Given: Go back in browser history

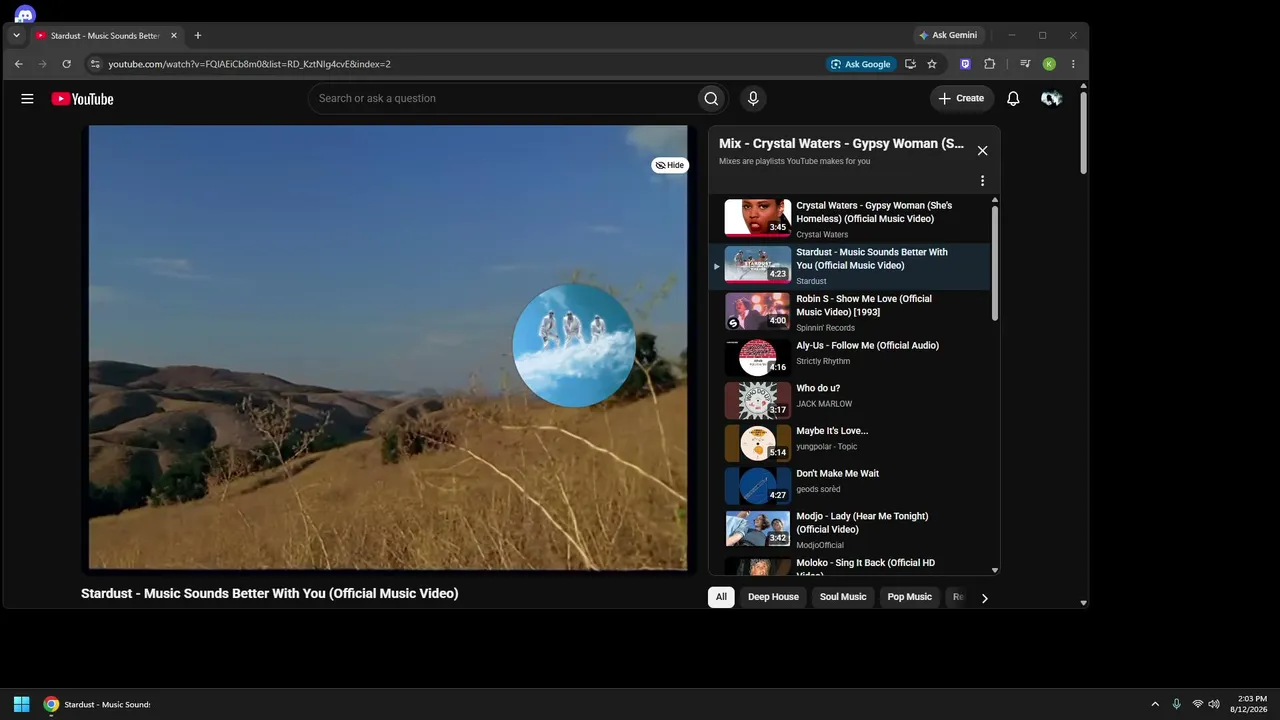Looking at the screenshot, I should 18,64.
